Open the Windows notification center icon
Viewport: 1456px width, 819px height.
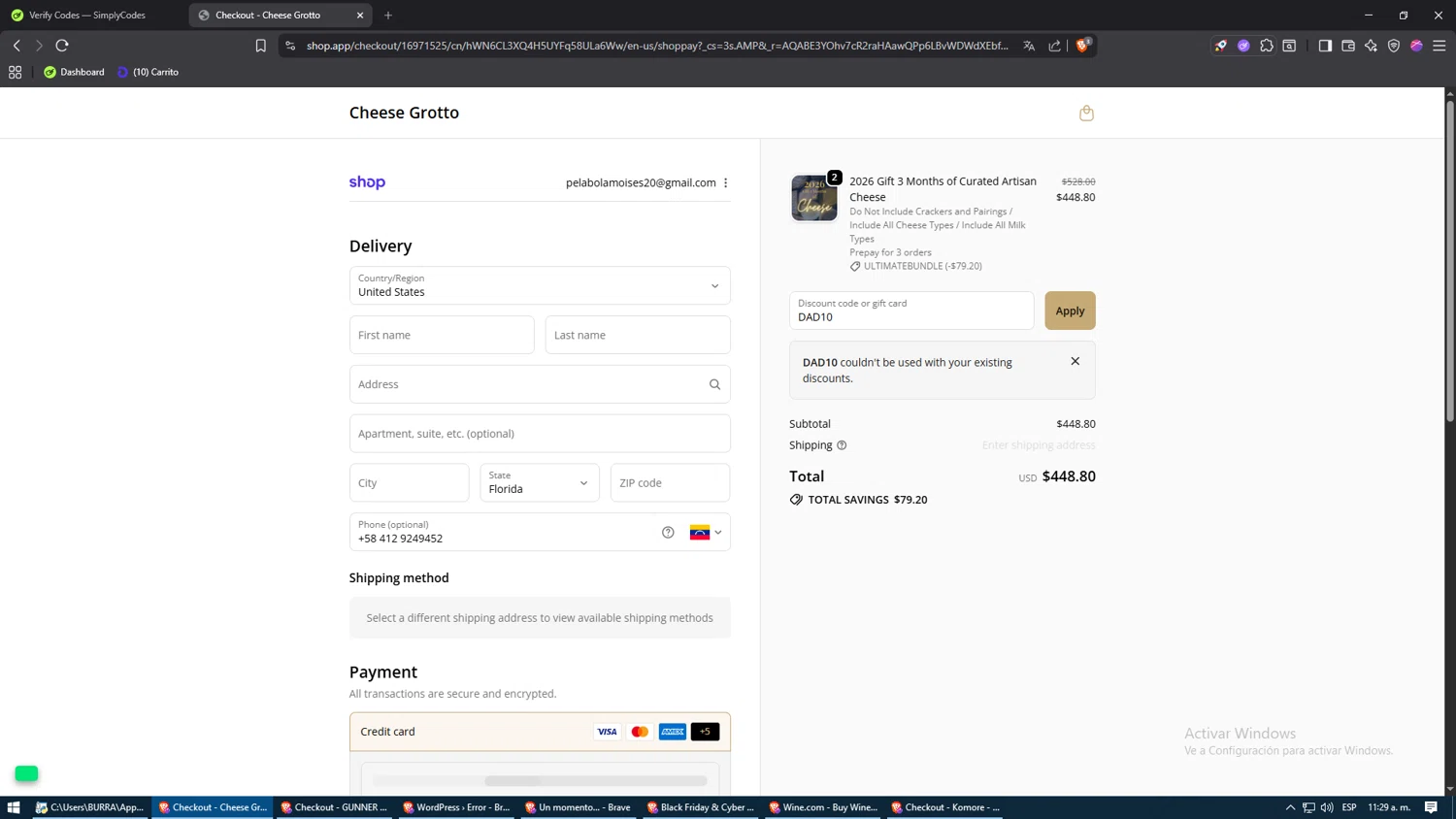(x=1431, y=807)
